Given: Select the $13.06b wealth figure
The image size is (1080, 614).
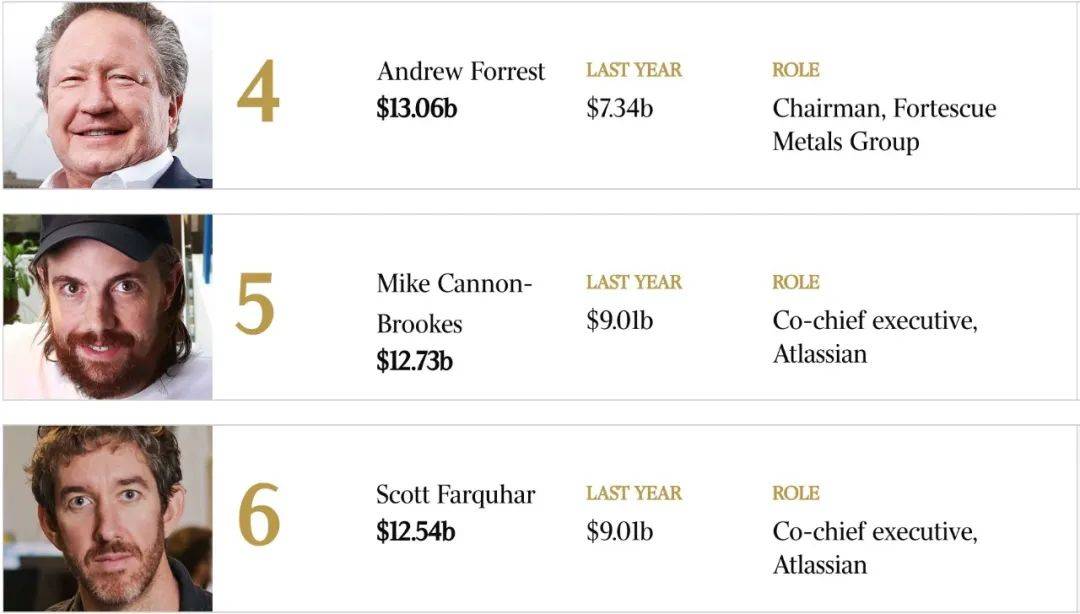Looking at the screenshot, I should point(417,108).
